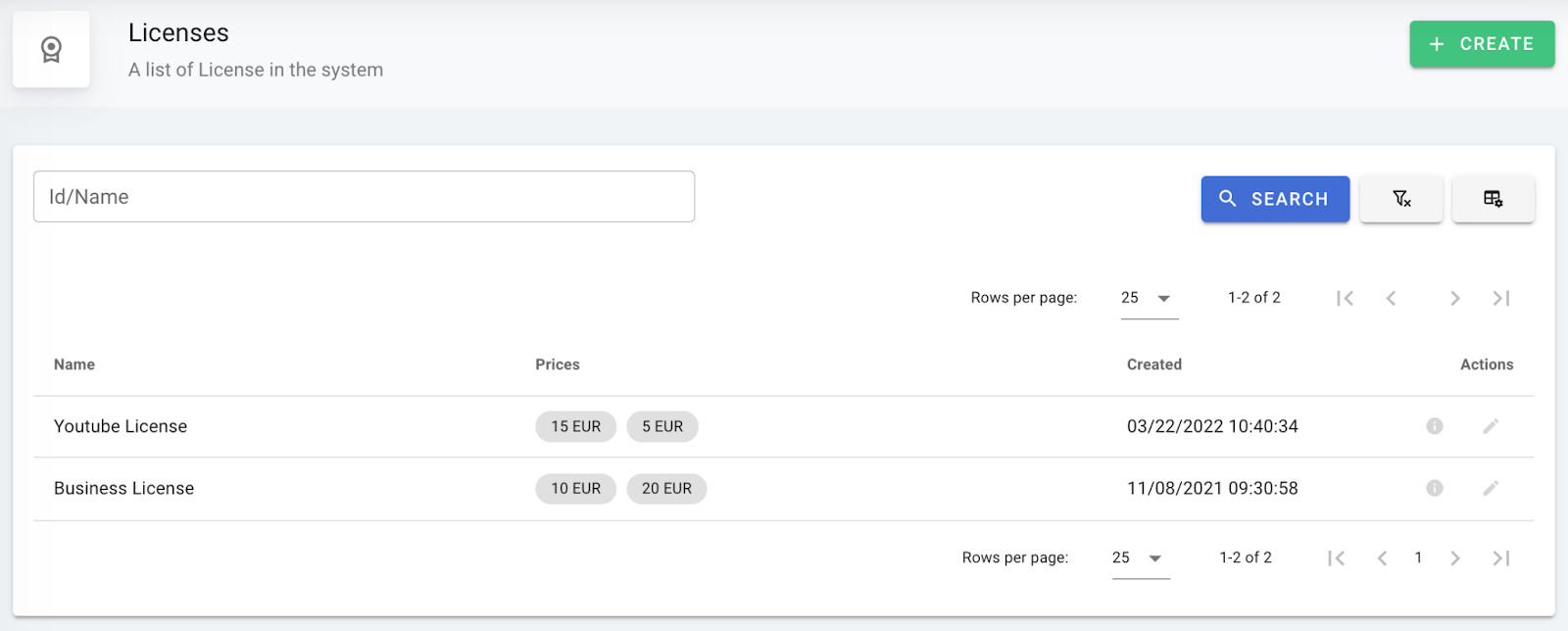Open bottom Rows per page dropdown

click(1140, 558)
